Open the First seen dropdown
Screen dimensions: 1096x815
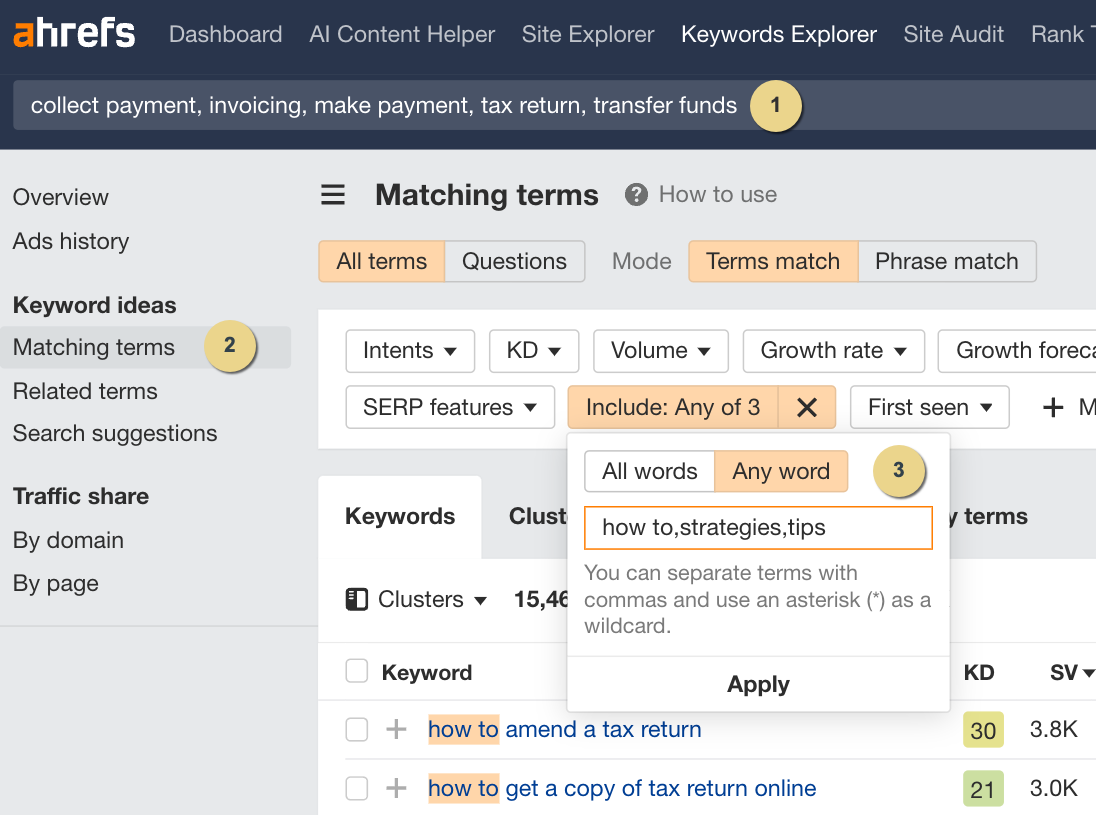tap(930, 407)
